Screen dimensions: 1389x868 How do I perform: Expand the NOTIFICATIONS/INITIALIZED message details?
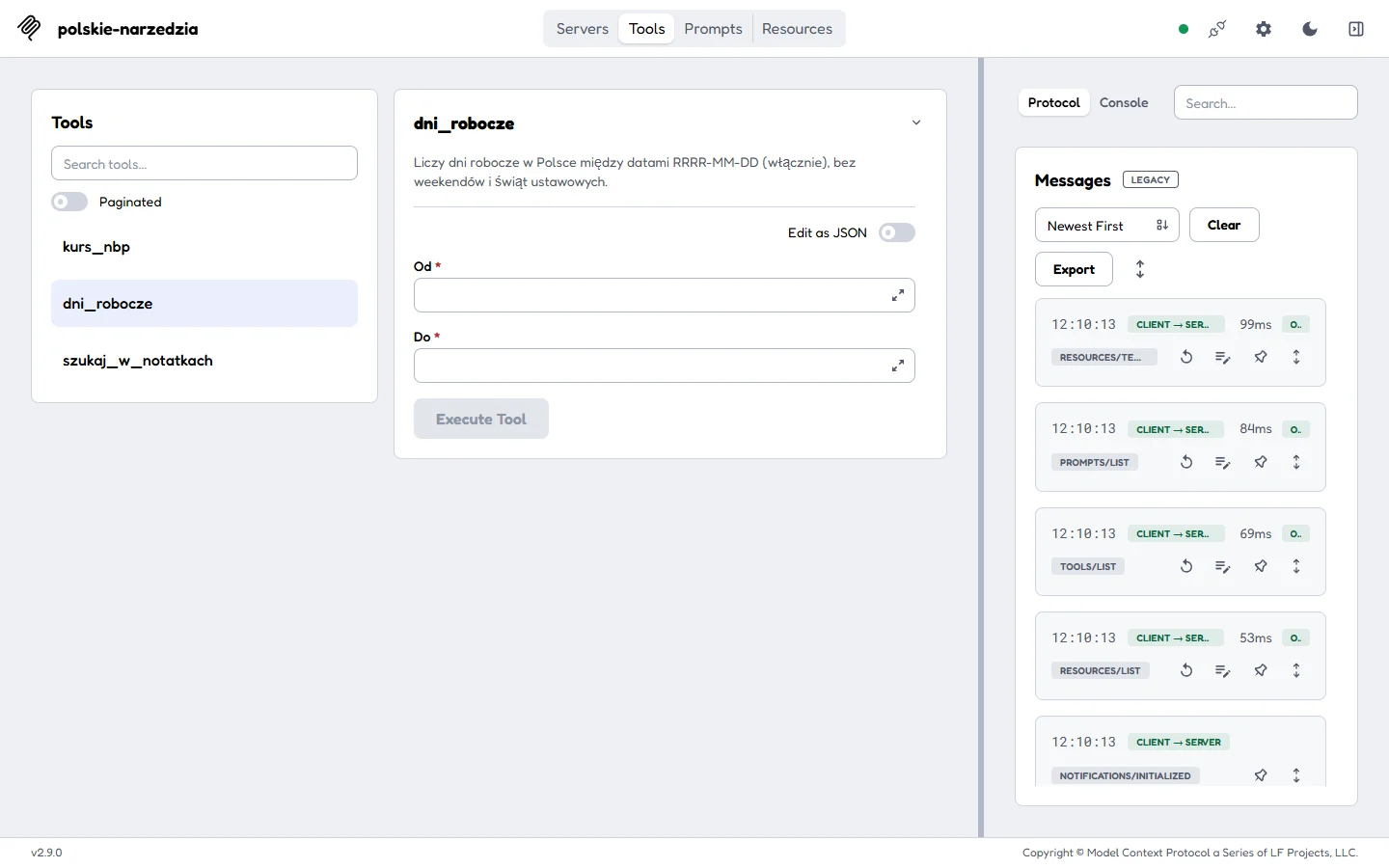(1296, 775)
